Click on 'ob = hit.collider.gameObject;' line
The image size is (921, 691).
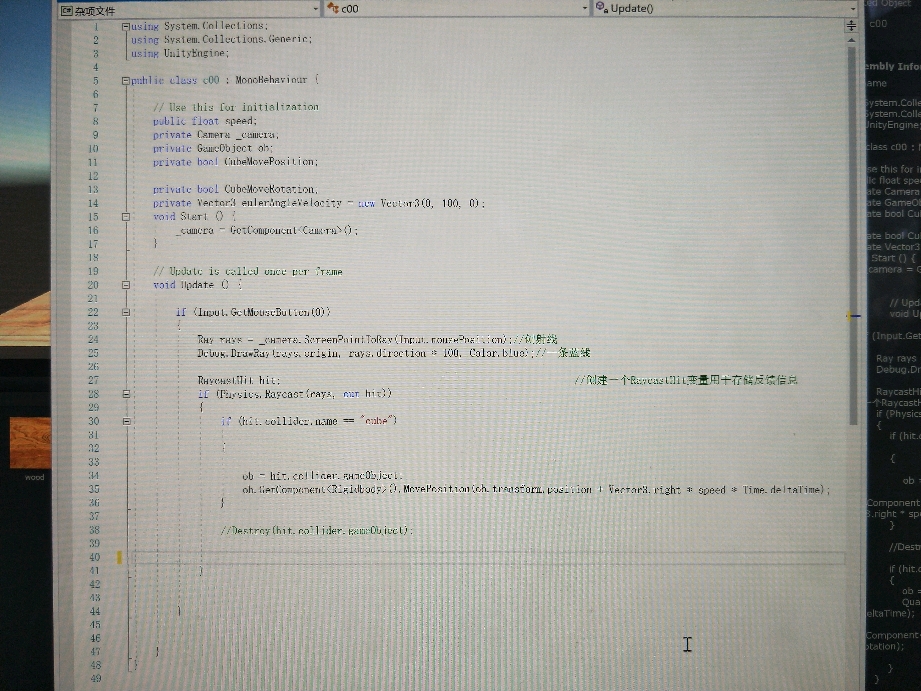322,475
